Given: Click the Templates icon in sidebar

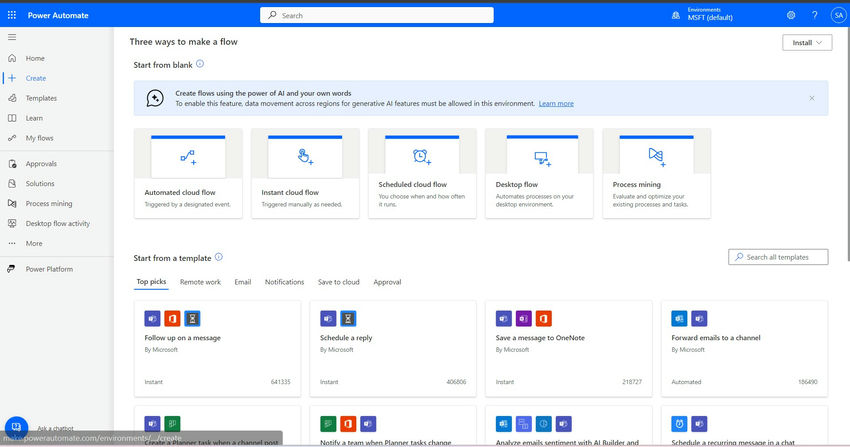Looking at the screenshot, I should click(x=12, y=98).
